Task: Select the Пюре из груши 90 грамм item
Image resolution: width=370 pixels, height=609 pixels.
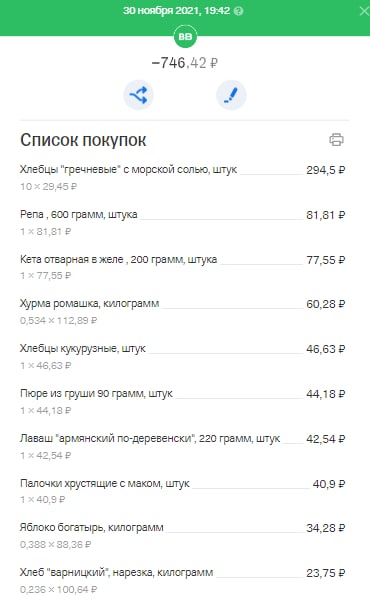Action: (182, 402)
